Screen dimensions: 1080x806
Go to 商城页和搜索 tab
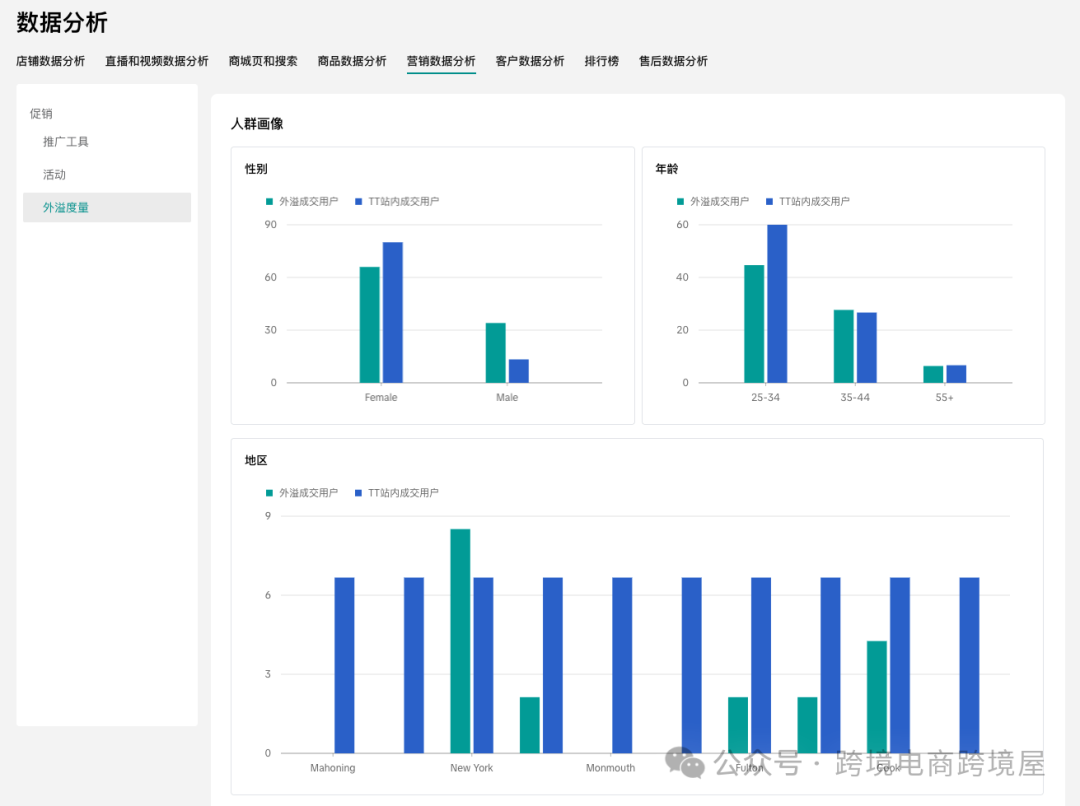(x=263, y=61)
